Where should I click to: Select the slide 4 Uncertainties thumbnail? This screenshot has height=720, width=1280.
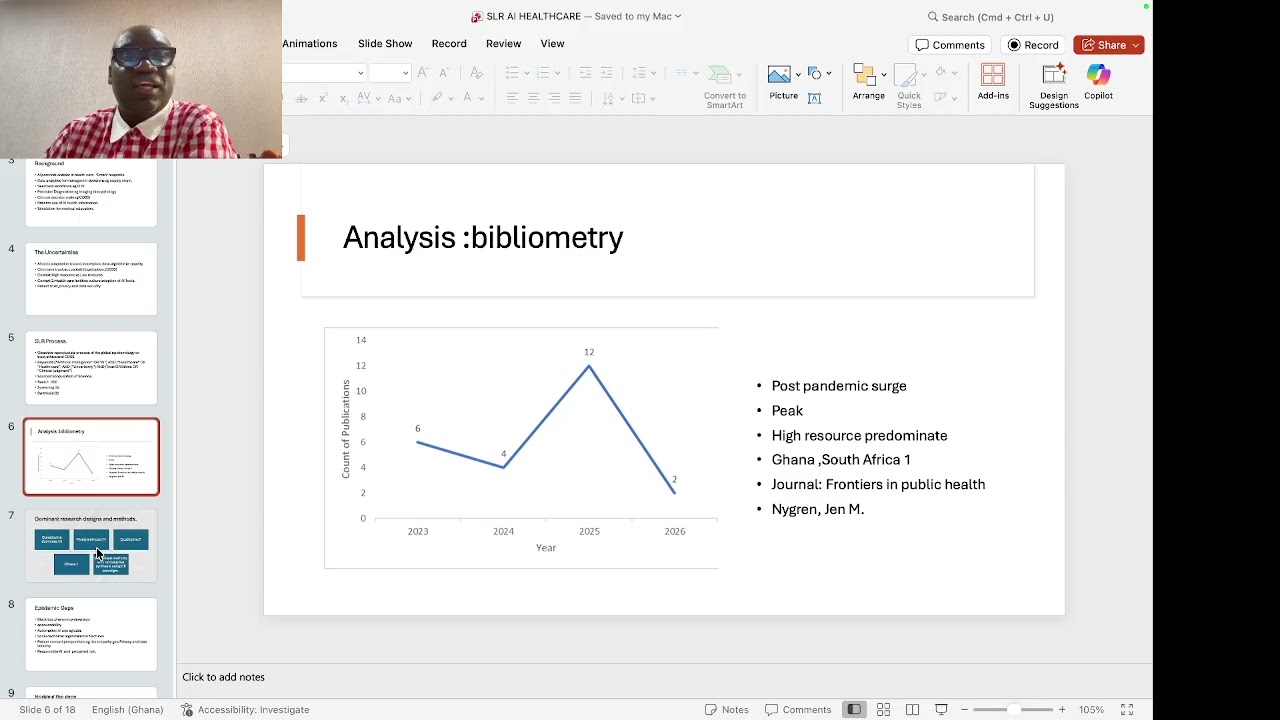pyautogui.click(x=91, y=279)
